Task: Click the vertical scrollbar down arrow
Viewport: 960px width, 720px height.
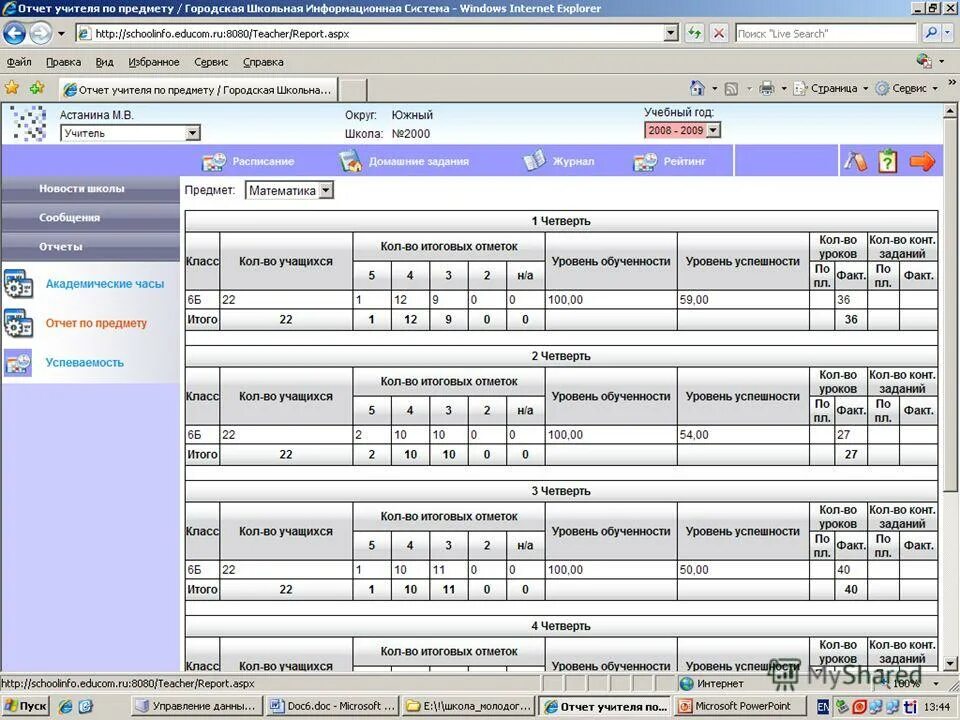Action: (950, 663)
